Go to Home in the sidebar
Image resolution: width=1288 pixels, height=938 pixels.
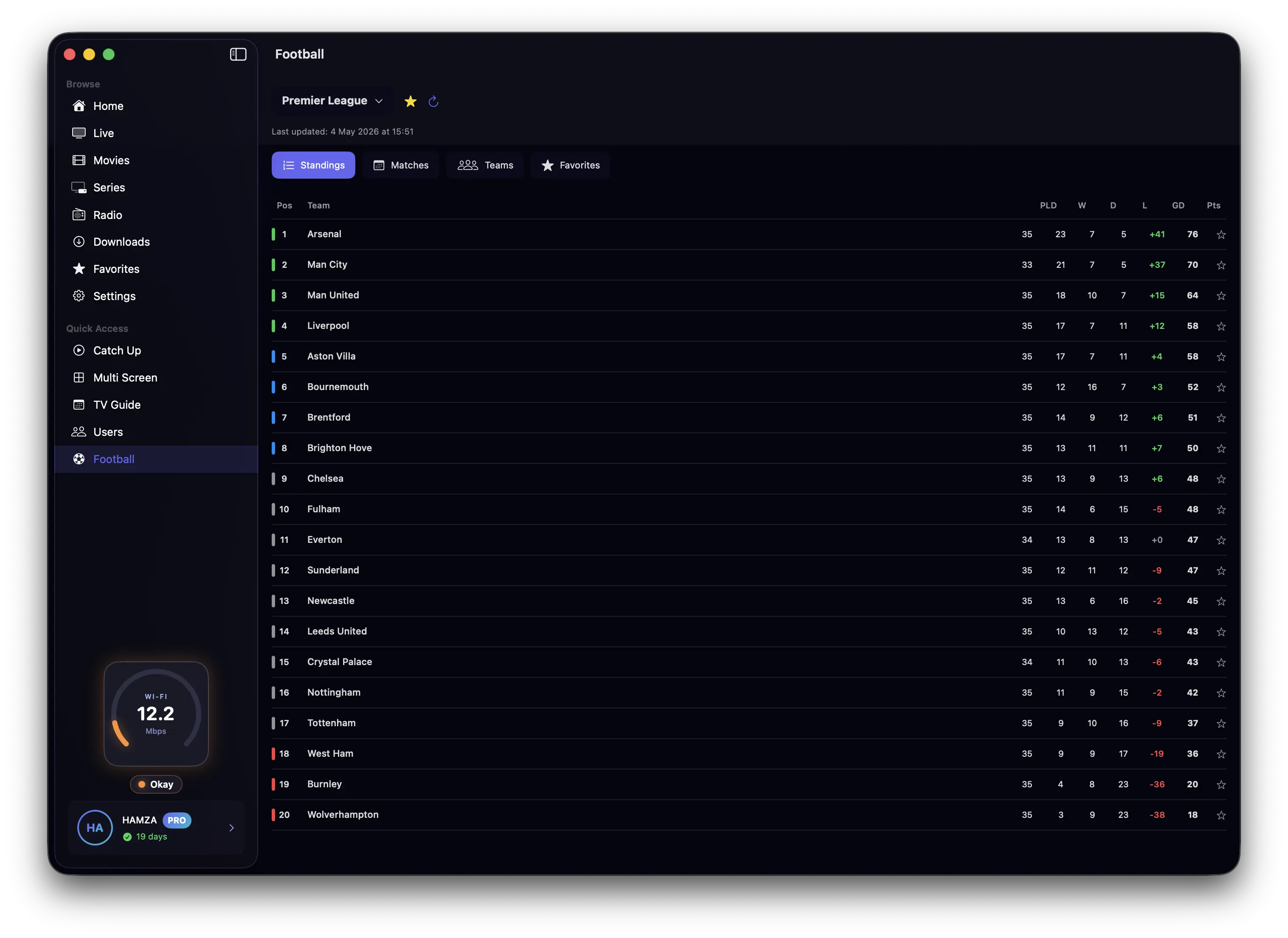point(156,106)
